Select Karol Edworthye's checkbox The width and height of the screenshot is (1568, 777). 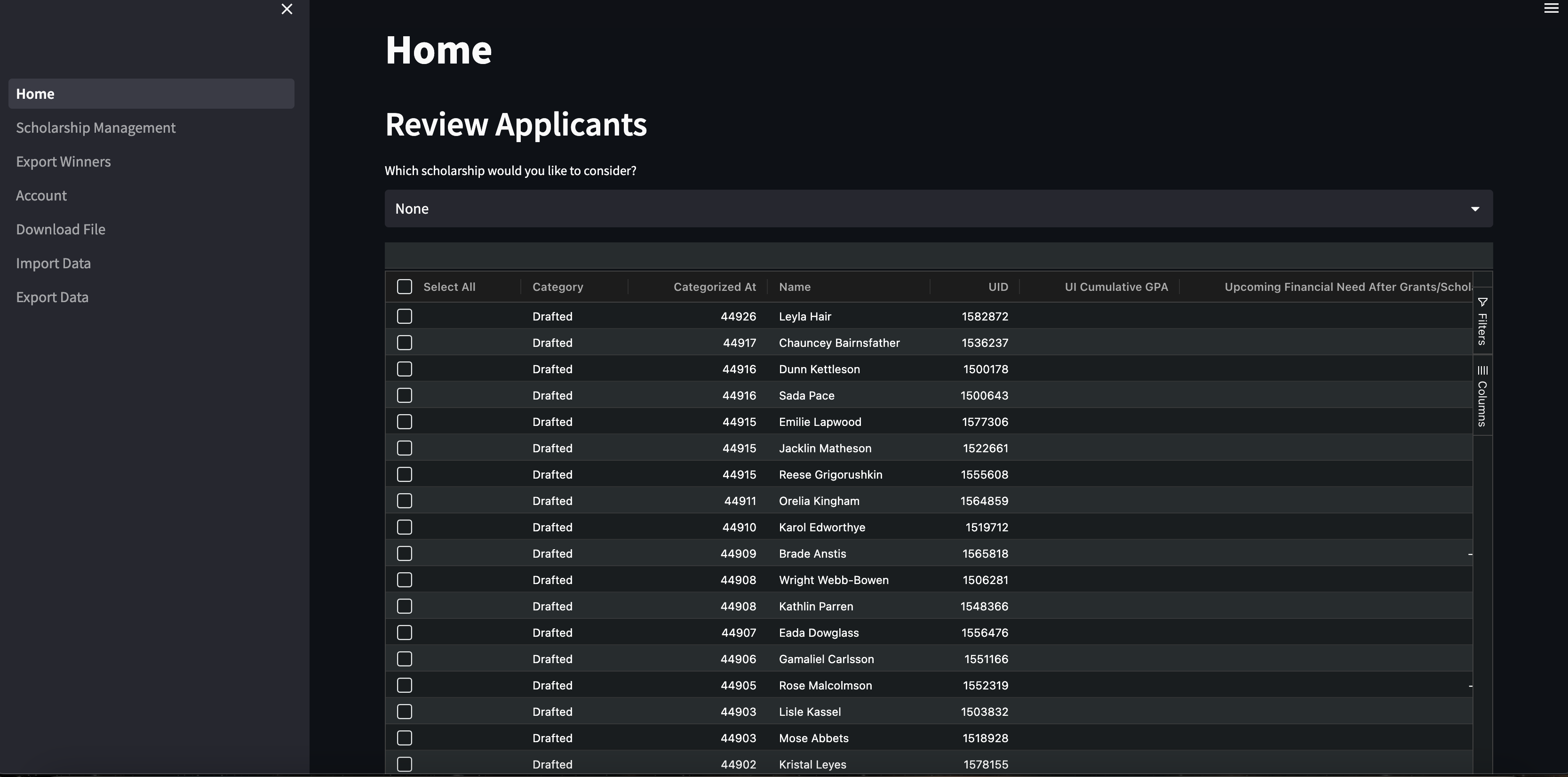click(x=404, y=528)
